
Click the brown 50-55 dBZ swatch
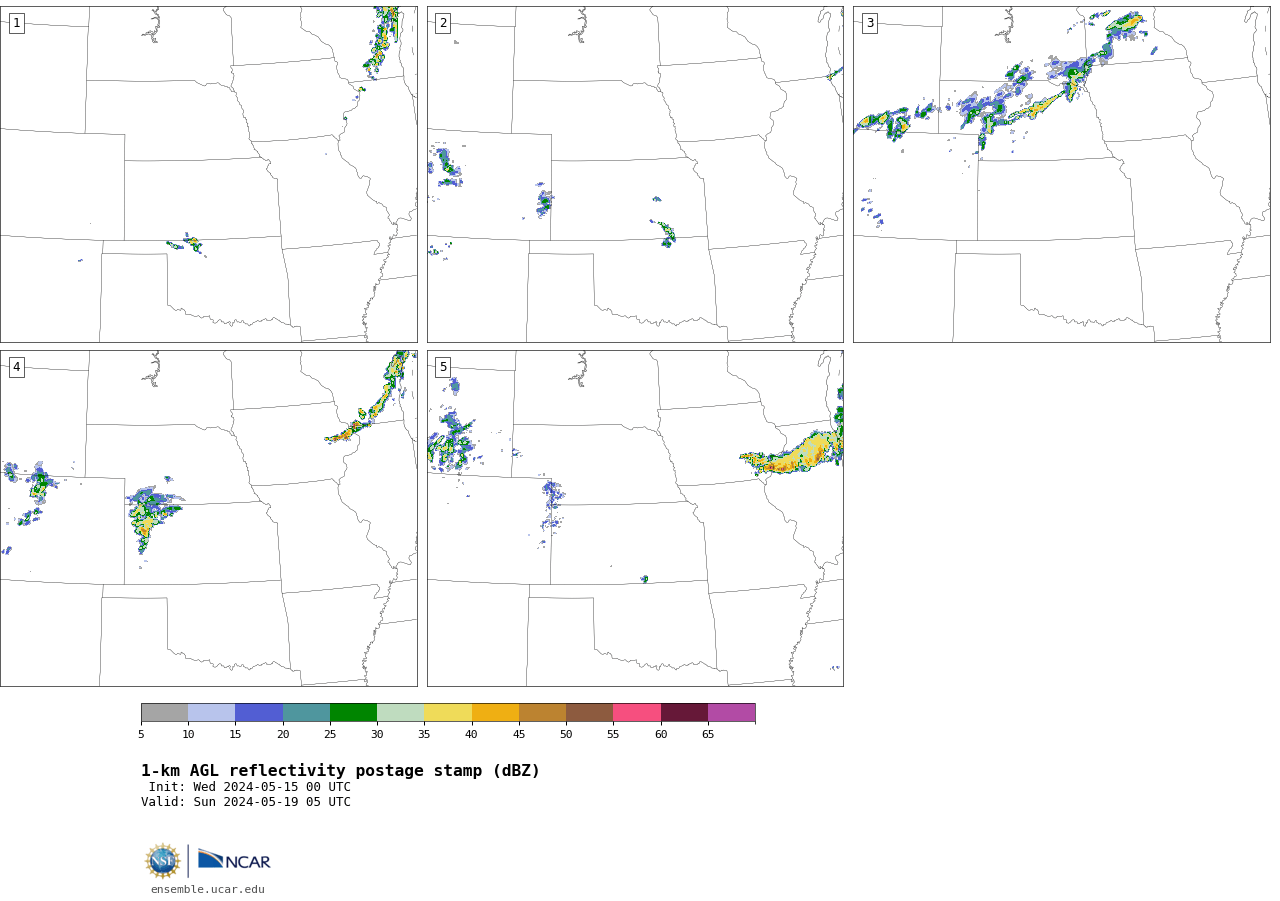tap(589, 712)
